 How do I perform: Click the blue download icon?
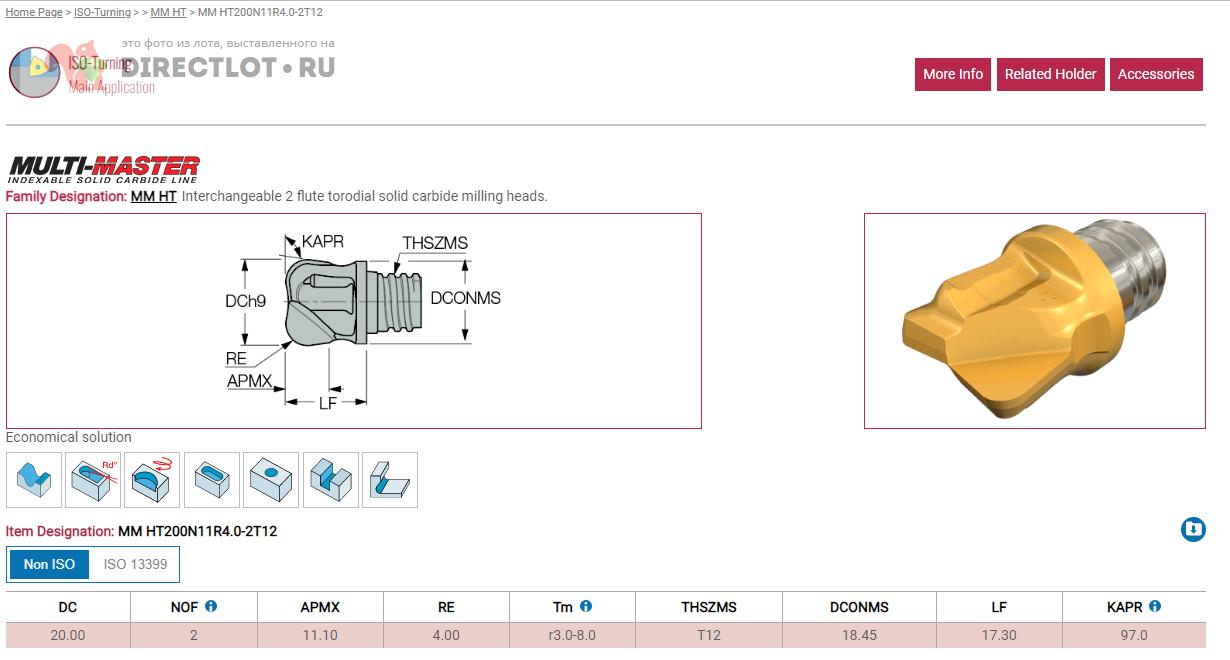click(x=1193, y=529)
